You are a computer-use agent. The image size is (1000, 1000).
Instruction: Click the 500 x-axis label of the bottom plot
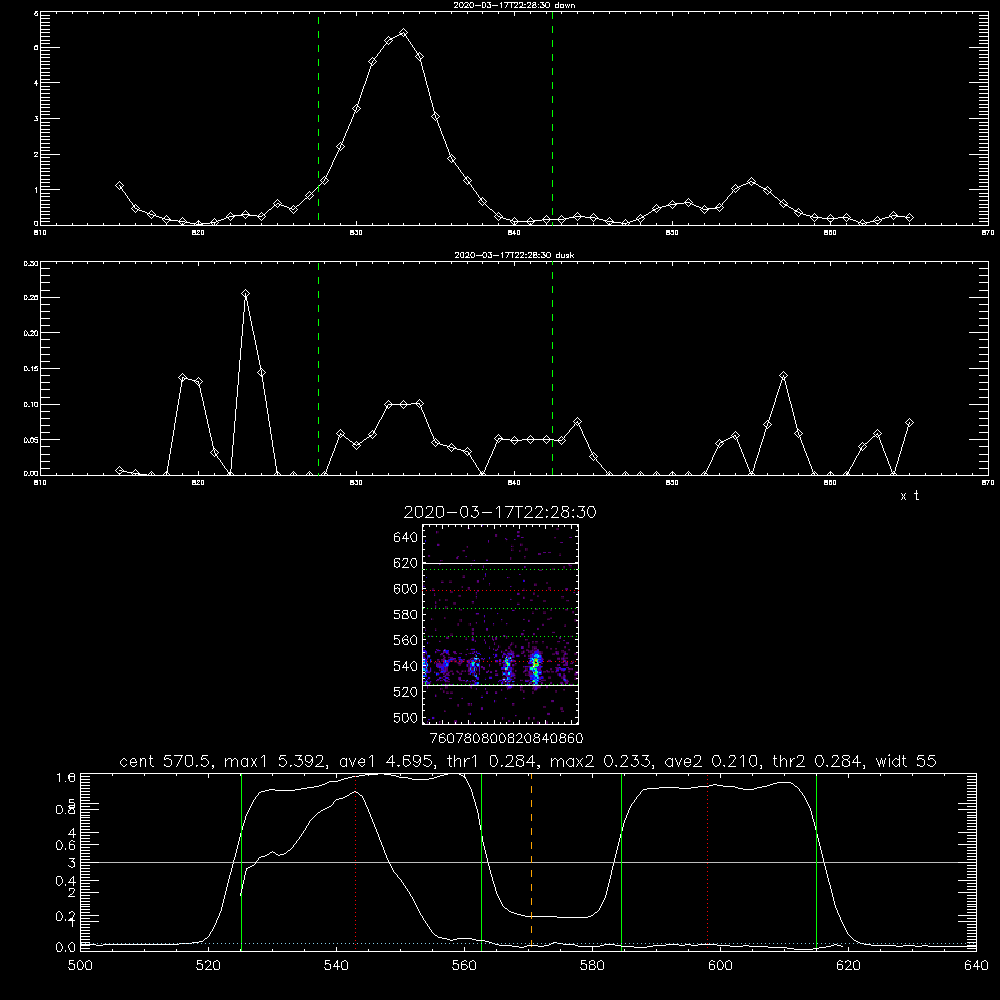point(80,966)
